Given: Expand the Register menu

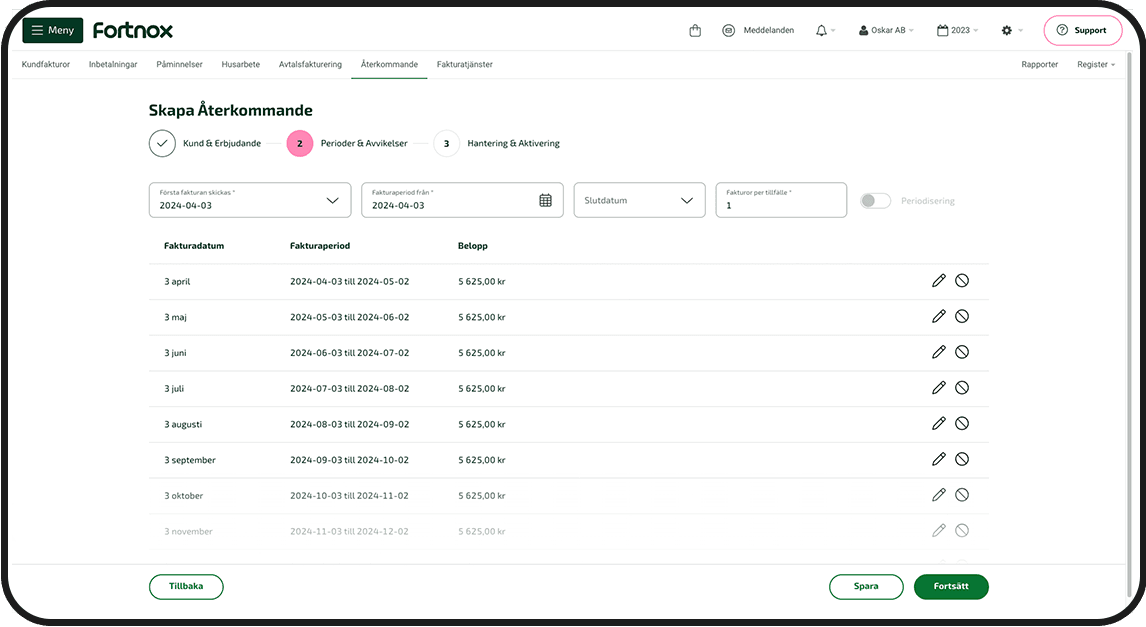Looking at the screenshot, I should coord(1095,64).
